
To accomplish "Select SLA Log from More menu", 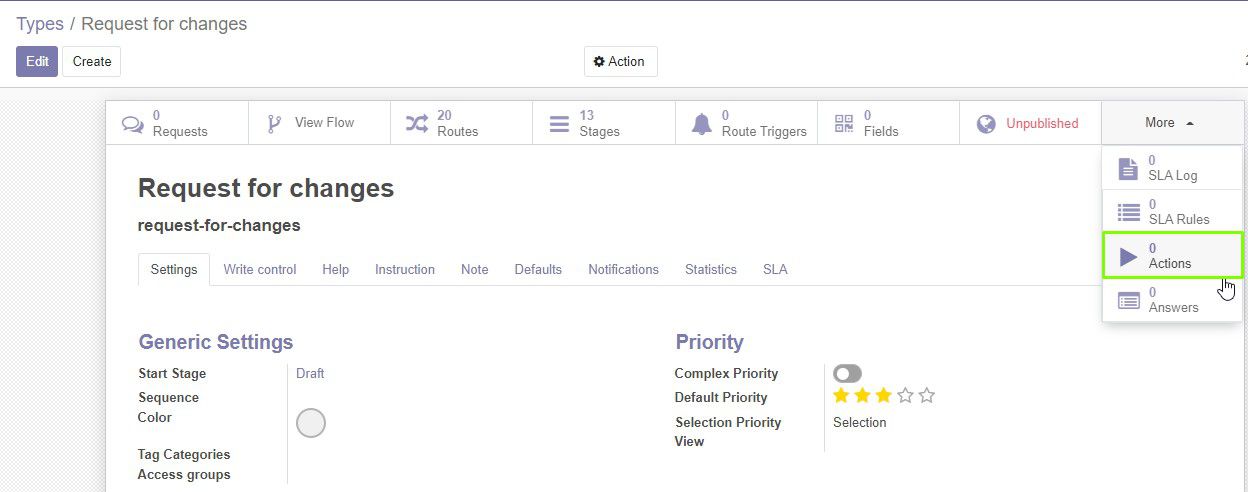I will click(x=1172, y=168).
